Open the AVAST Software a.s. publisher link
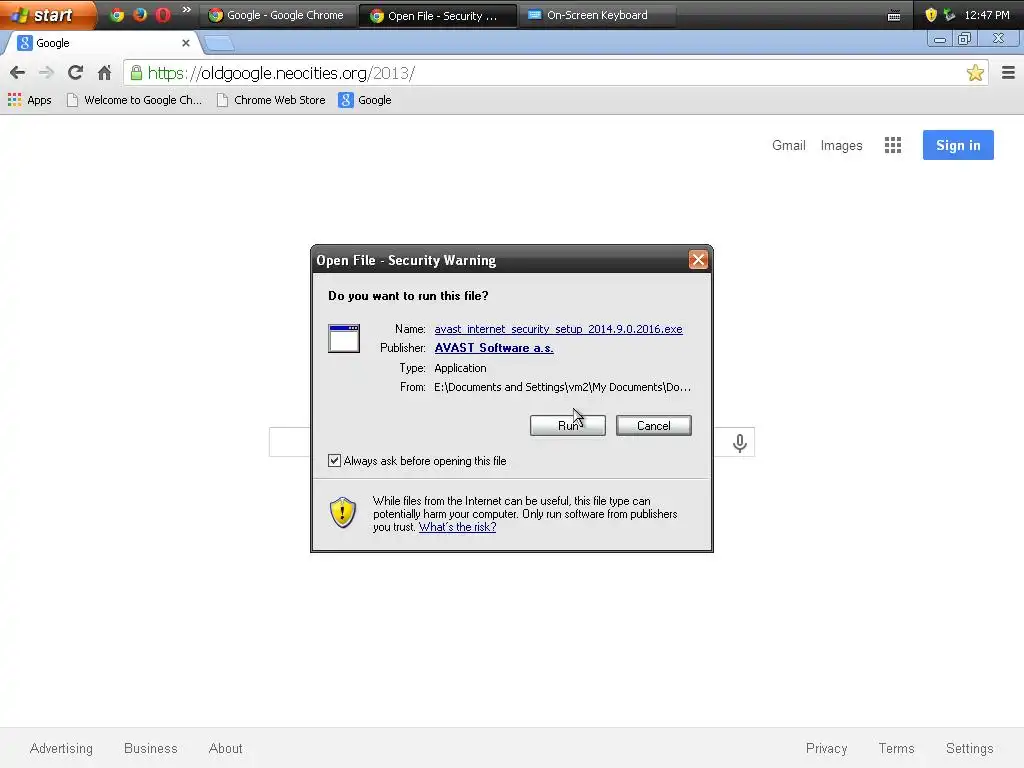 tap(494, 348)
